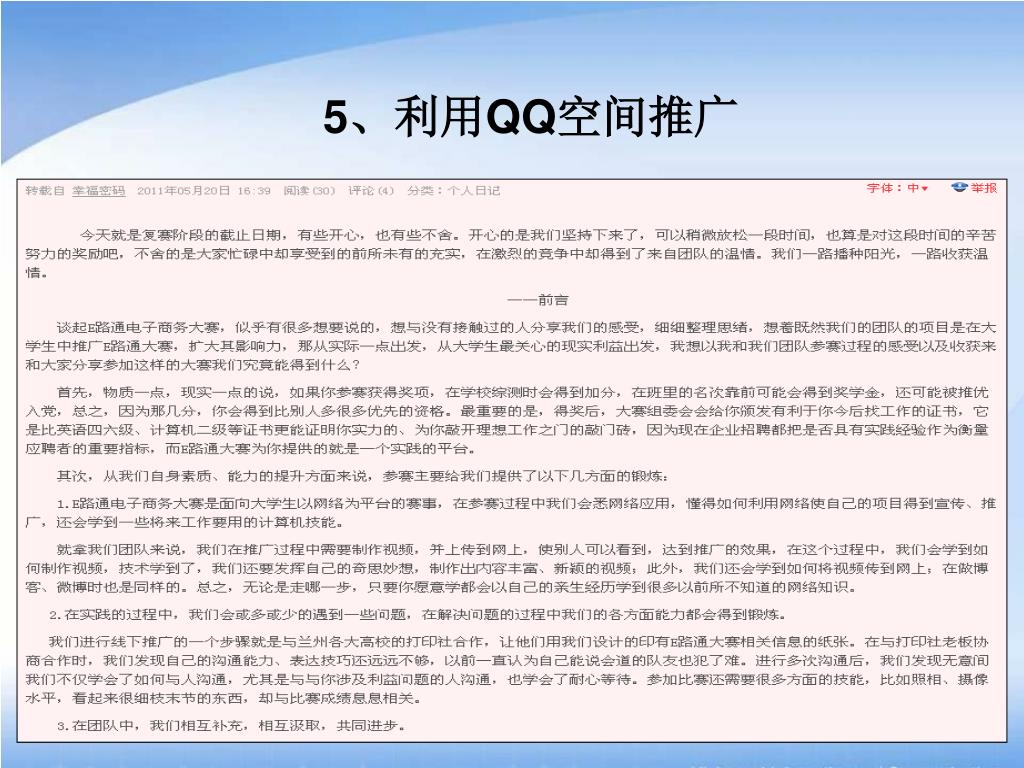Click the slide title 5、利用QQ空间推广

[530, 118]
